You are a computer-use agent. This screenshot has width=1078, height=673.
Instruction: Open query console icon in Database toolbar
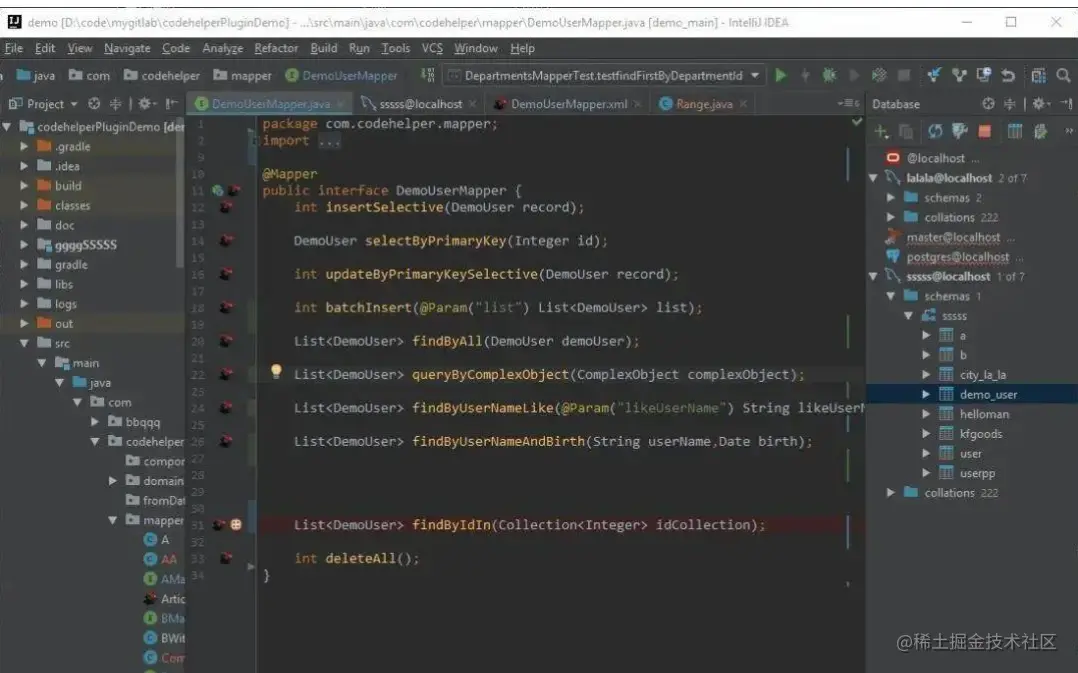pyautogui.click(x=1040, y=131)
